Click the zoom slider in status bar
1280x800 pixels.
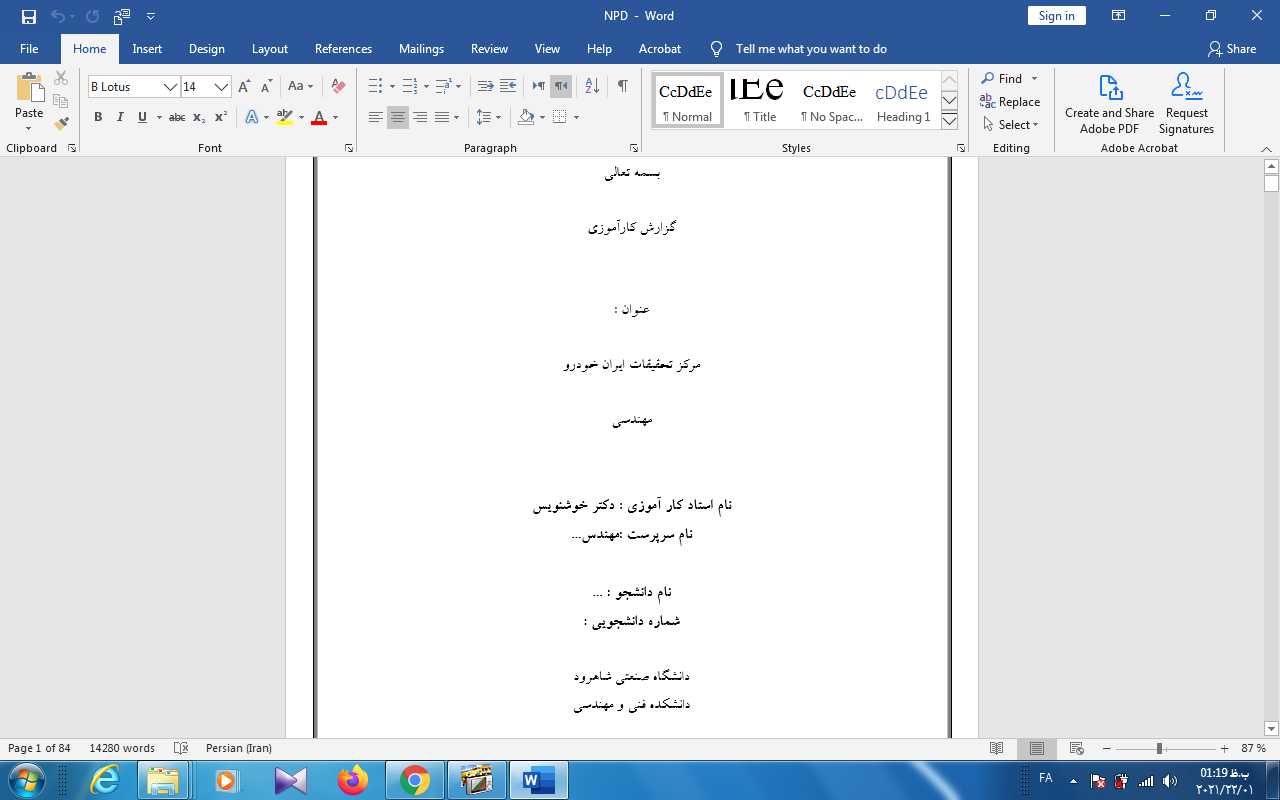[1159, 749]
